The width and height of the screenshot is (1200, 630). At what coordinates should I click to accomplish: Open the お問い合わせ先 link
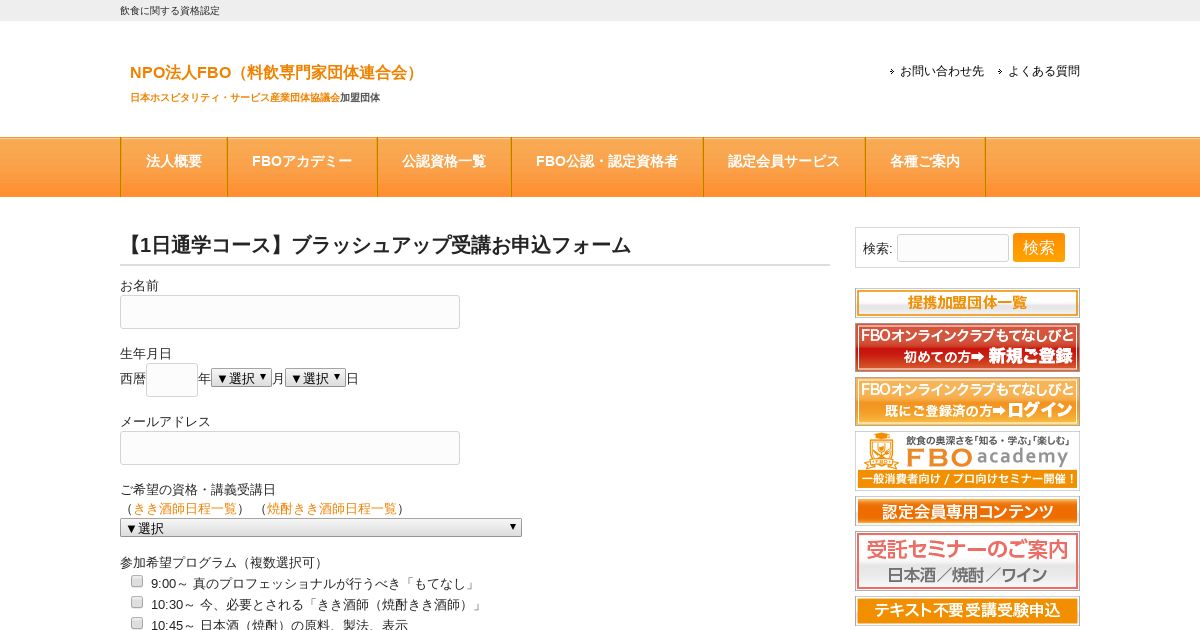tap(942, 71)
